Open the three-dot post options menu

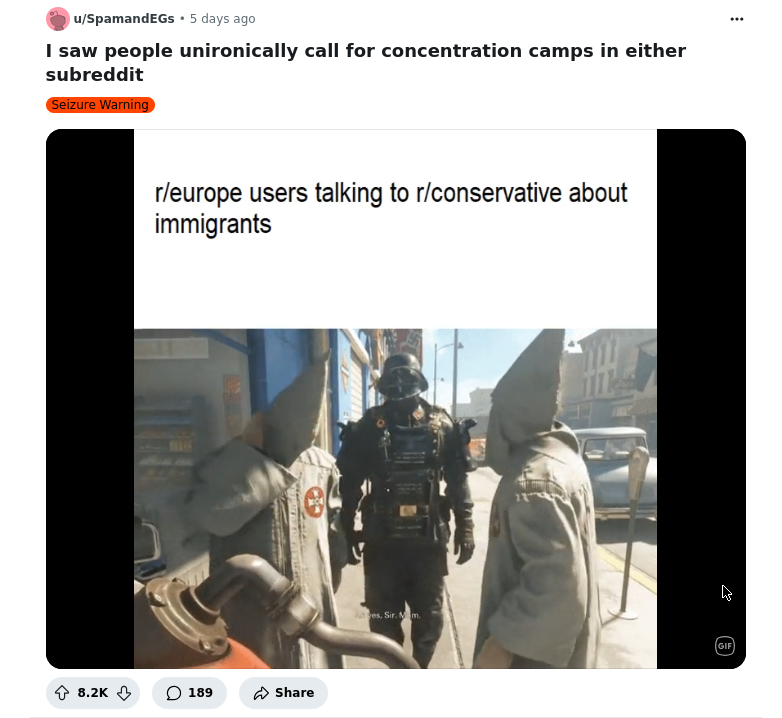coord(737,19)
